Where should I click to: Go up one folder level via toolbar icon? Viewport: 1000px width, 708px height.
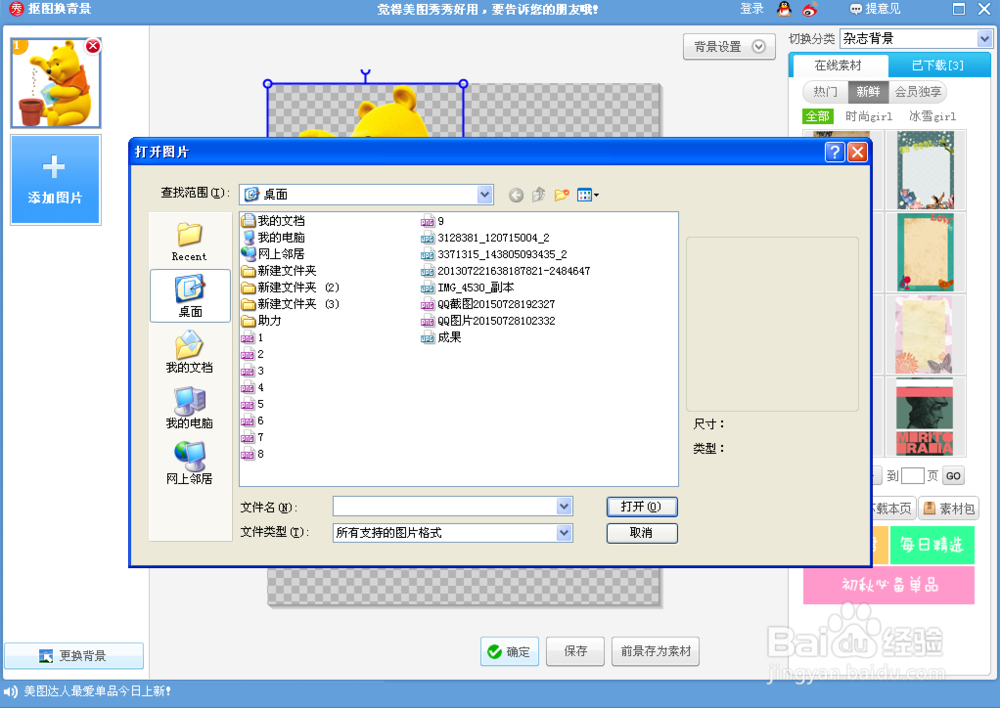pyautogui.click(x=539, y=195)
